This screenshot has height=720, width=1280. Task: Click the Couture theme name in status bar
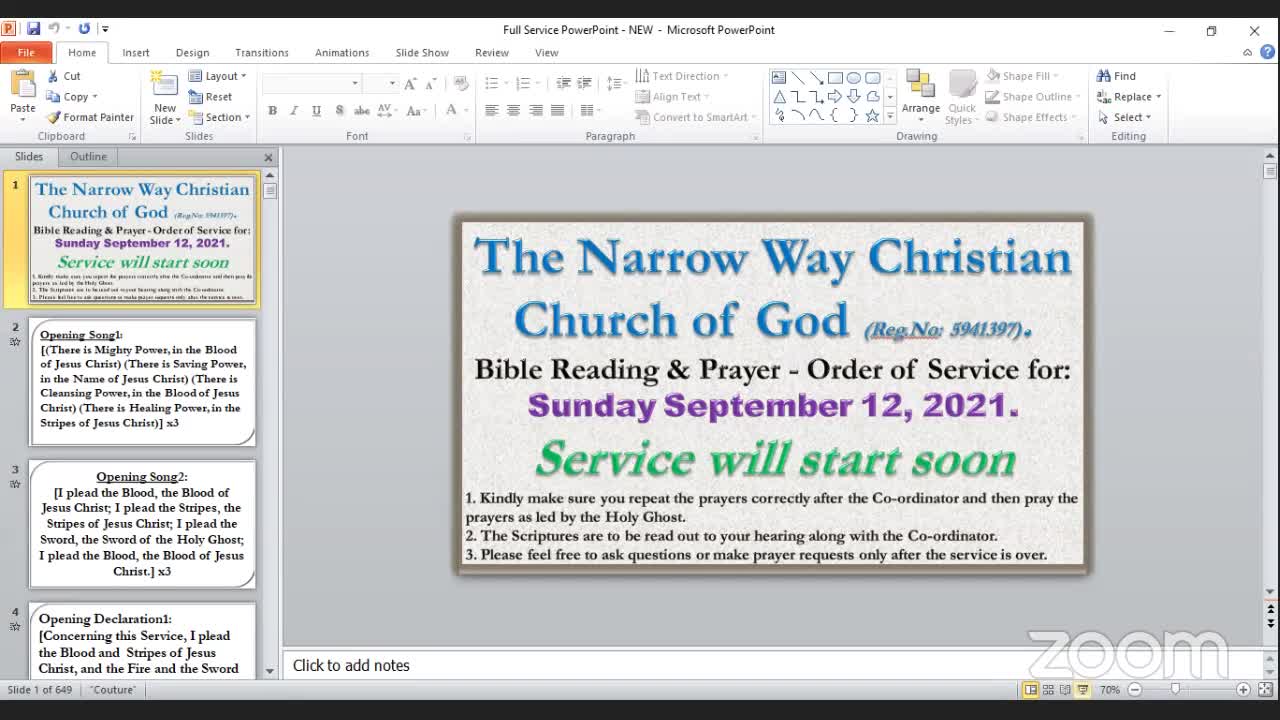tap(113, 690)
